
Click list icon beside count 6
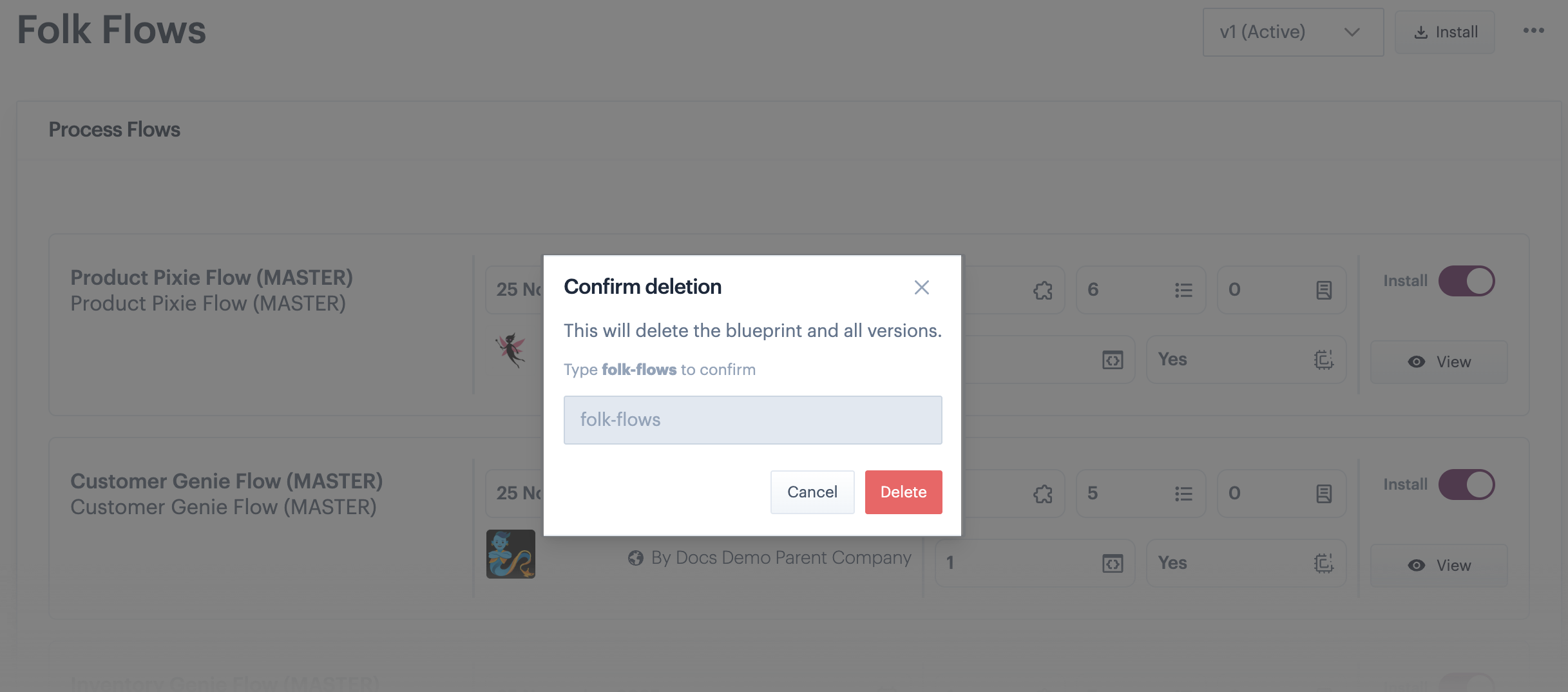1183,291
